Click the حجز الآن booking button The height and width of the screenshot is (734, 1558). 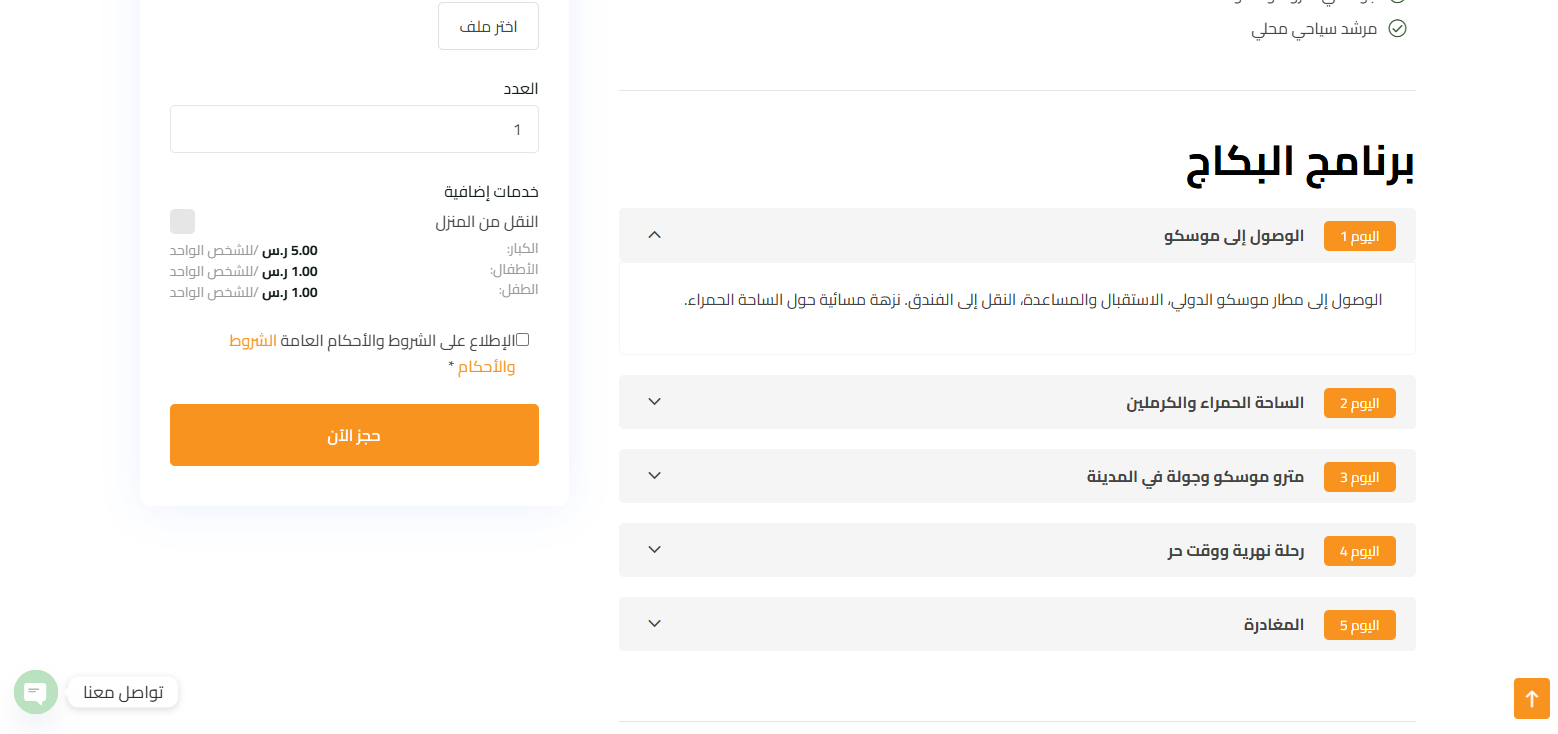point(354,435)
